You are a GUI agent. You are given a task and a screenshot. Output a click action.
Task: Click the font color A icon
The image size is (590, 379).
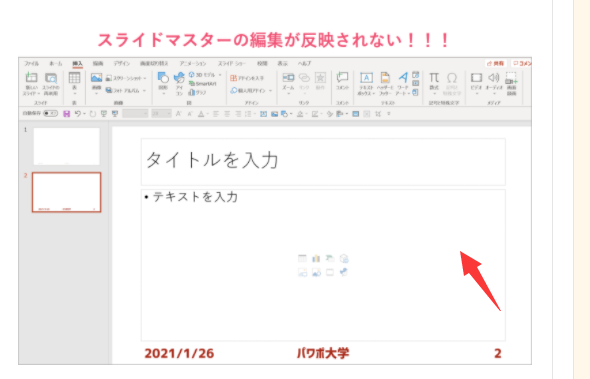(201, 114)
